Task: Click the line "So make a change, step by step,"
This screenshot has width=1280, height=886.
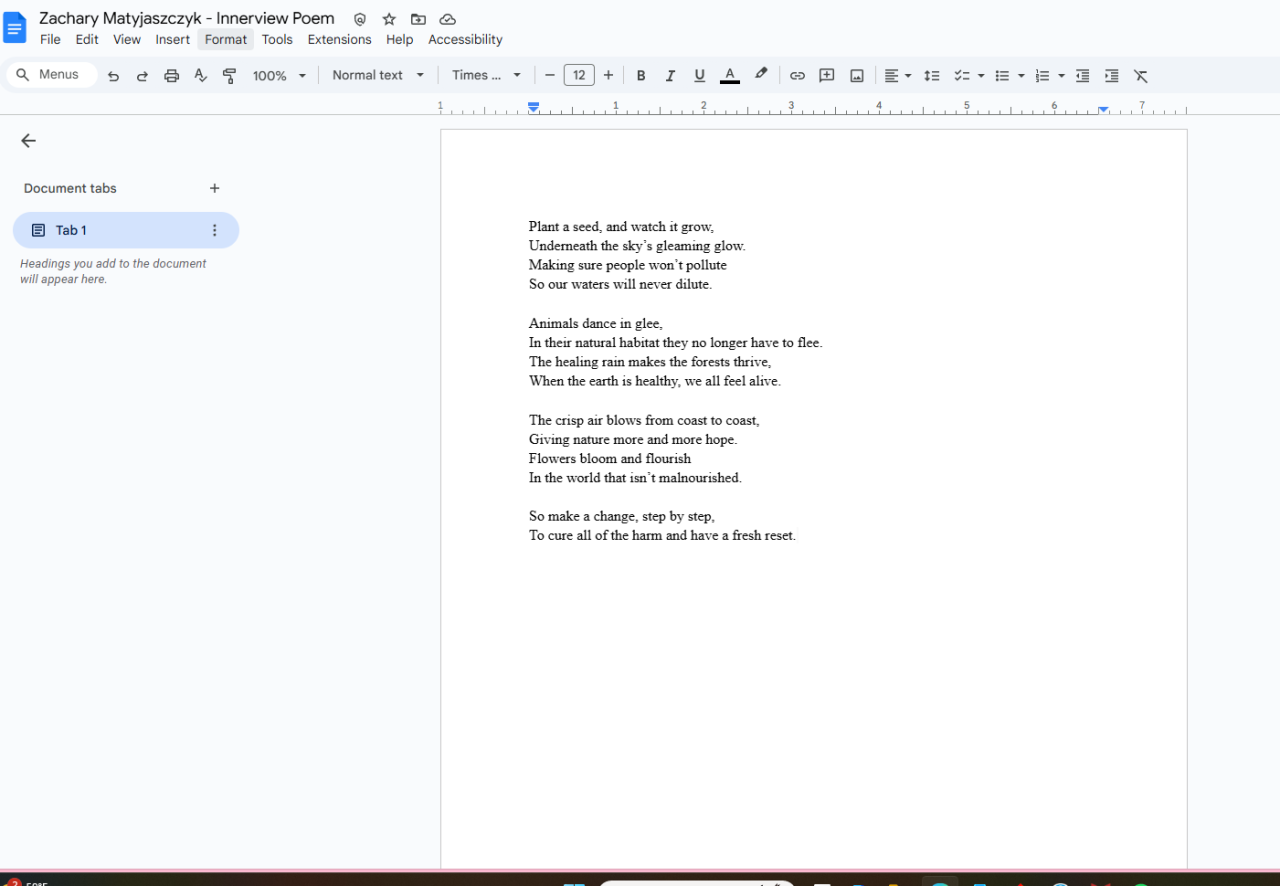Action: tap(622, 517)
